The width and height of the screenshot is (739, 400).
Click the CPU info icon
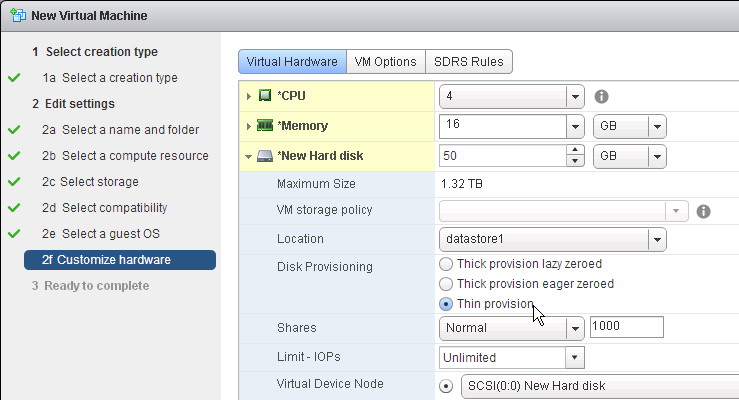[x=602, y=97]
